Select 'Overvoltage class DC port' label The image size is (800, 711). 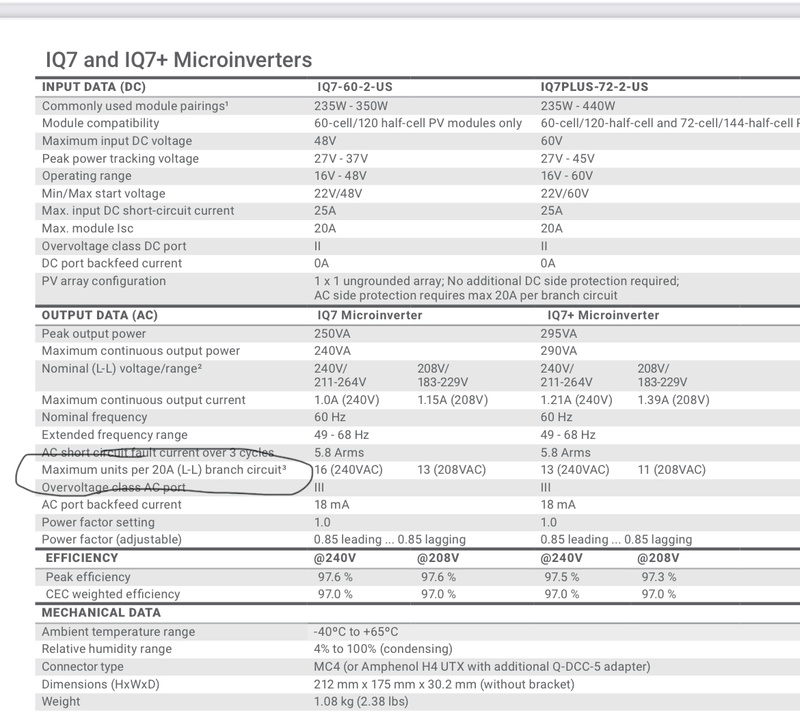114,246
